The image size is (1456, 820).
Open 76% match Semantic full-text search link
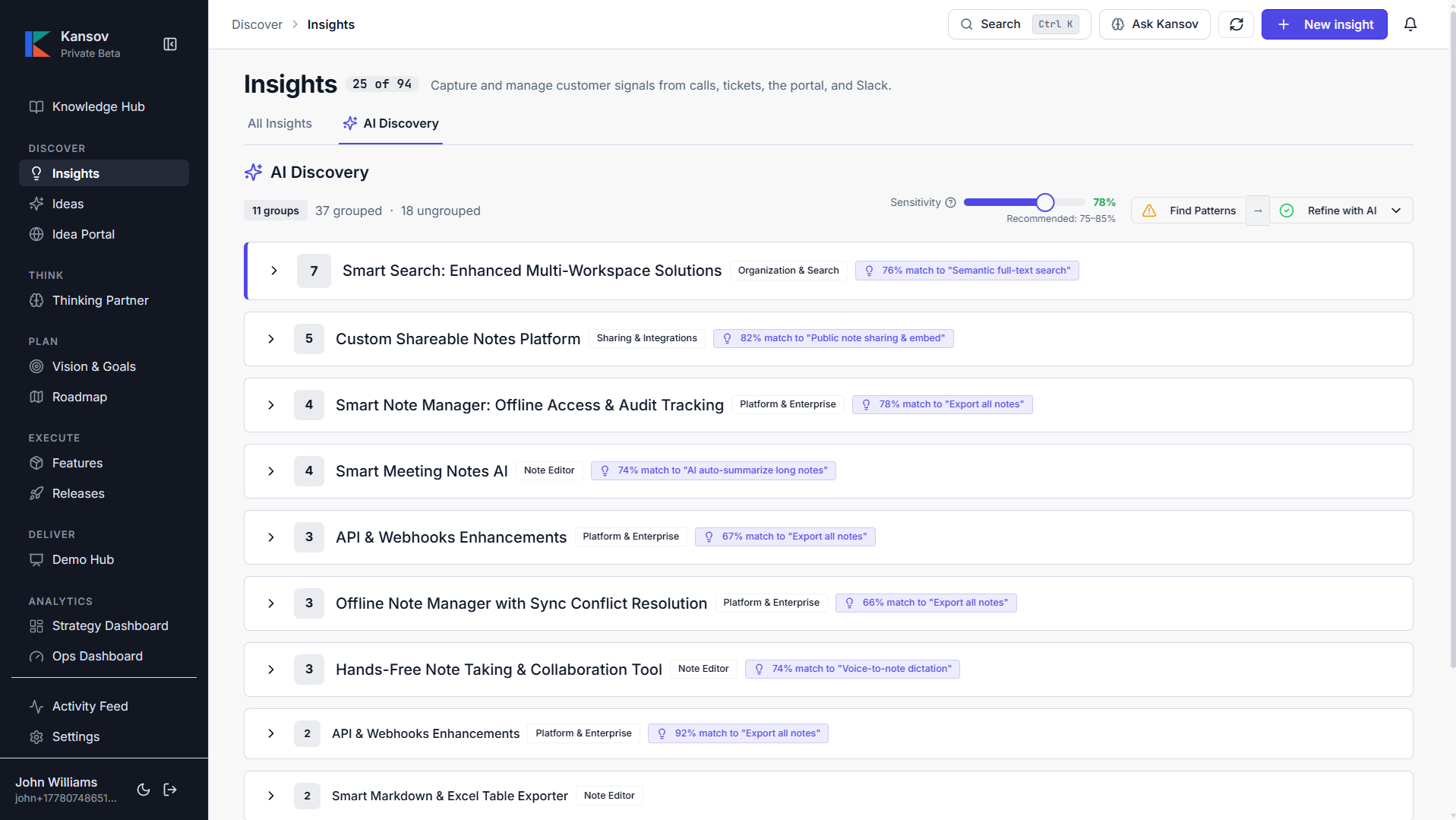[967, 271]
